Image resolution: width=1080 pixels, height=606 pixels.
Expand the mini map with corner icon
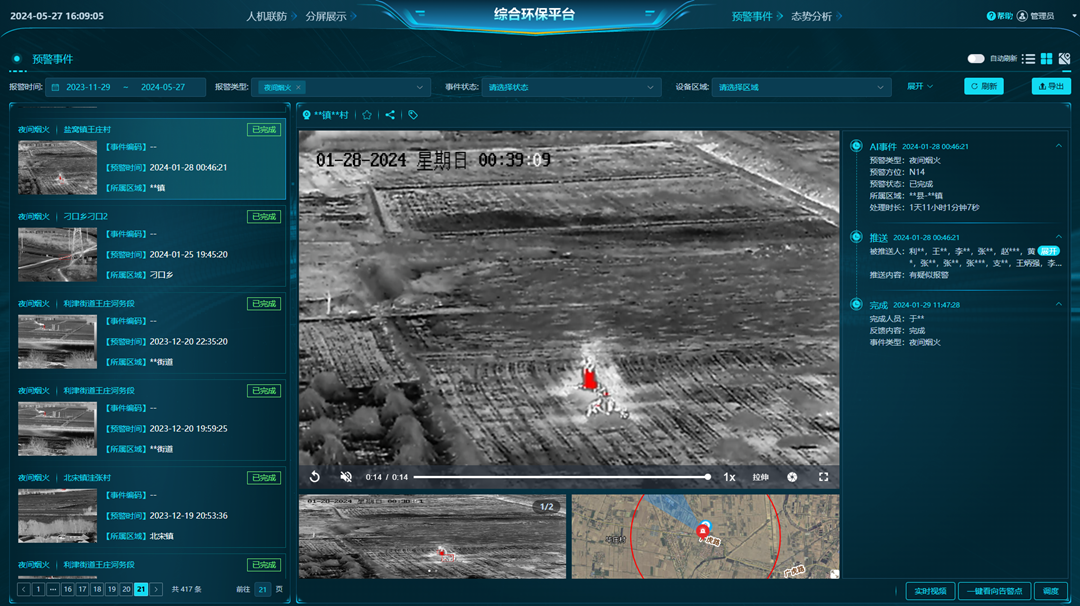click(834, 574)
